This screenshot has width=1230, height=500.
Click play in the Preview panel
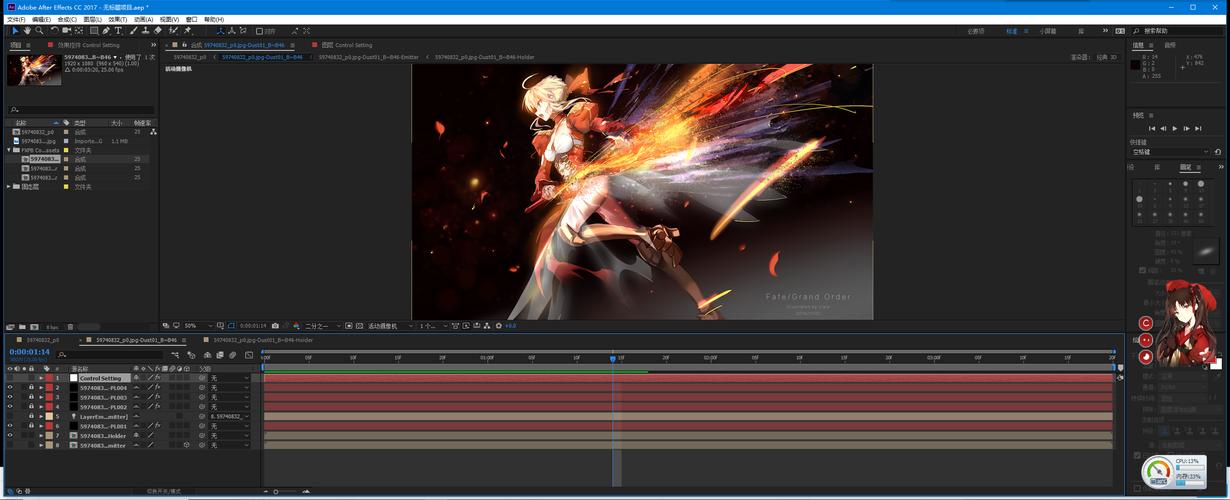[1175, 128]
